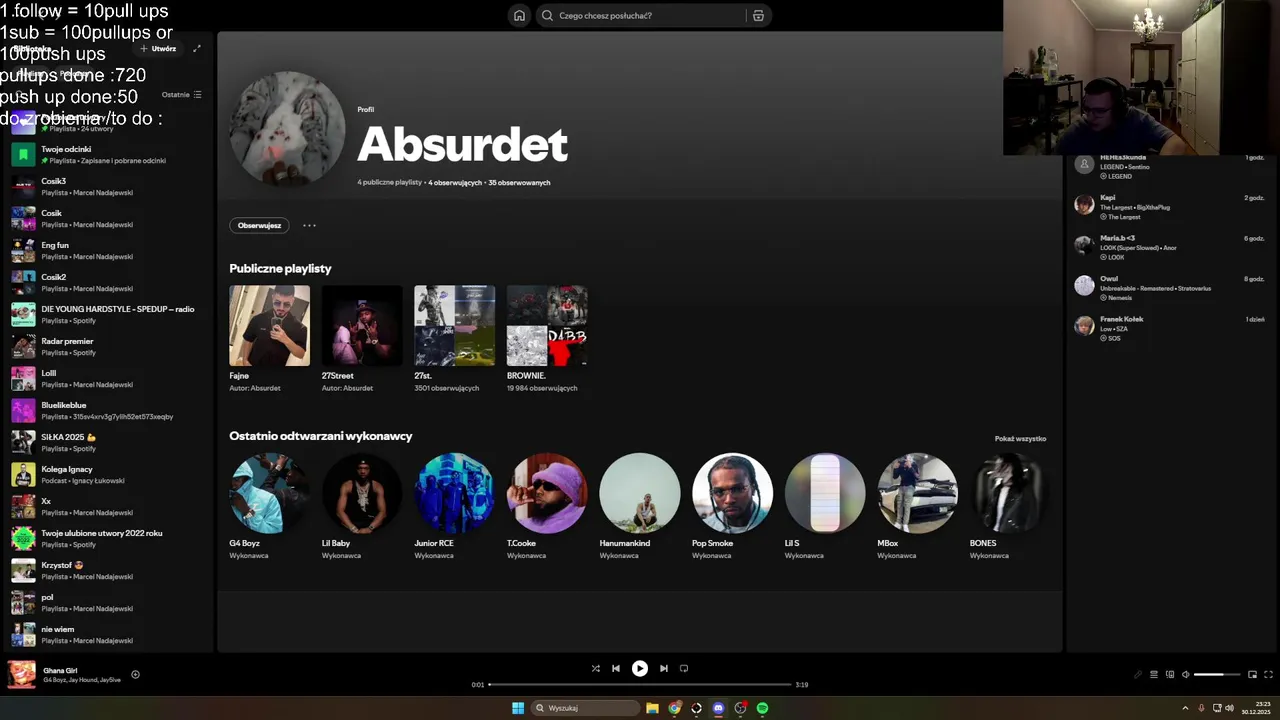The image size is (1280, 720).
Task: Switch to Google Chrome on the taskbar
Action: [675, 708]
